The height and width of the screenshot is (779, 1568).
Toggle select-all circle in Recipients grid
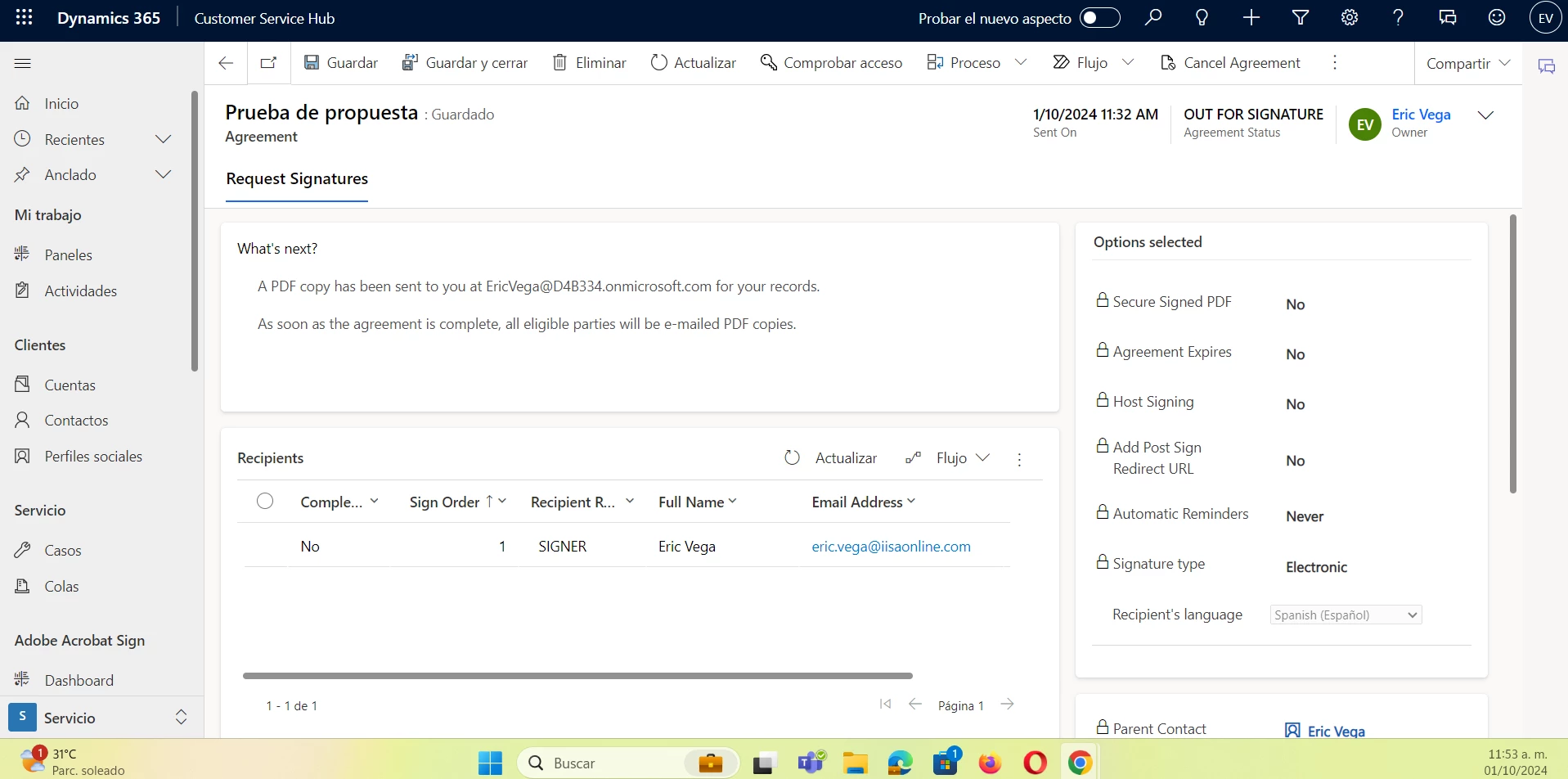click(x=265, y=502)
